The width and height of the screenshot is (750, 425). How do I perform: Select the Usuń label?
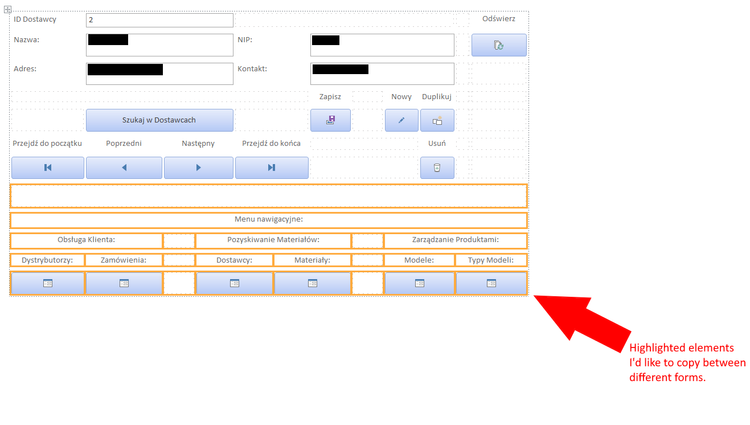coord(437,143)
